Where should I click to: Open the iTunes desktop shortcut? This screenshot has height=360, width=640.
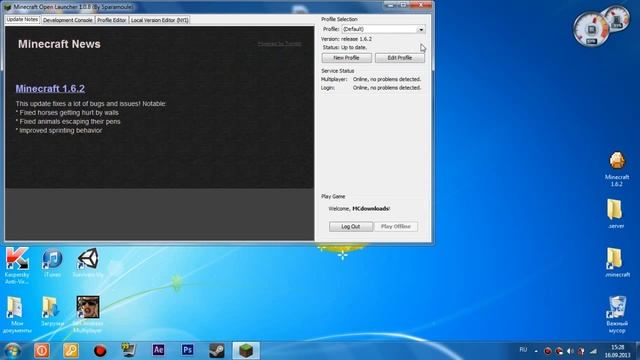click(52, 263)
